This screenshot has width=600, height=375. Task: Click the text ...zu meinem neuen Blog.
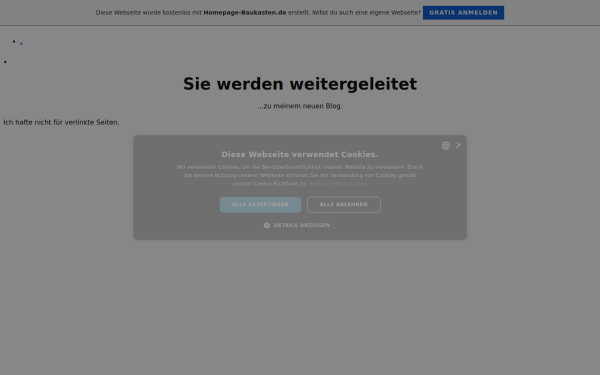point(300,106)
